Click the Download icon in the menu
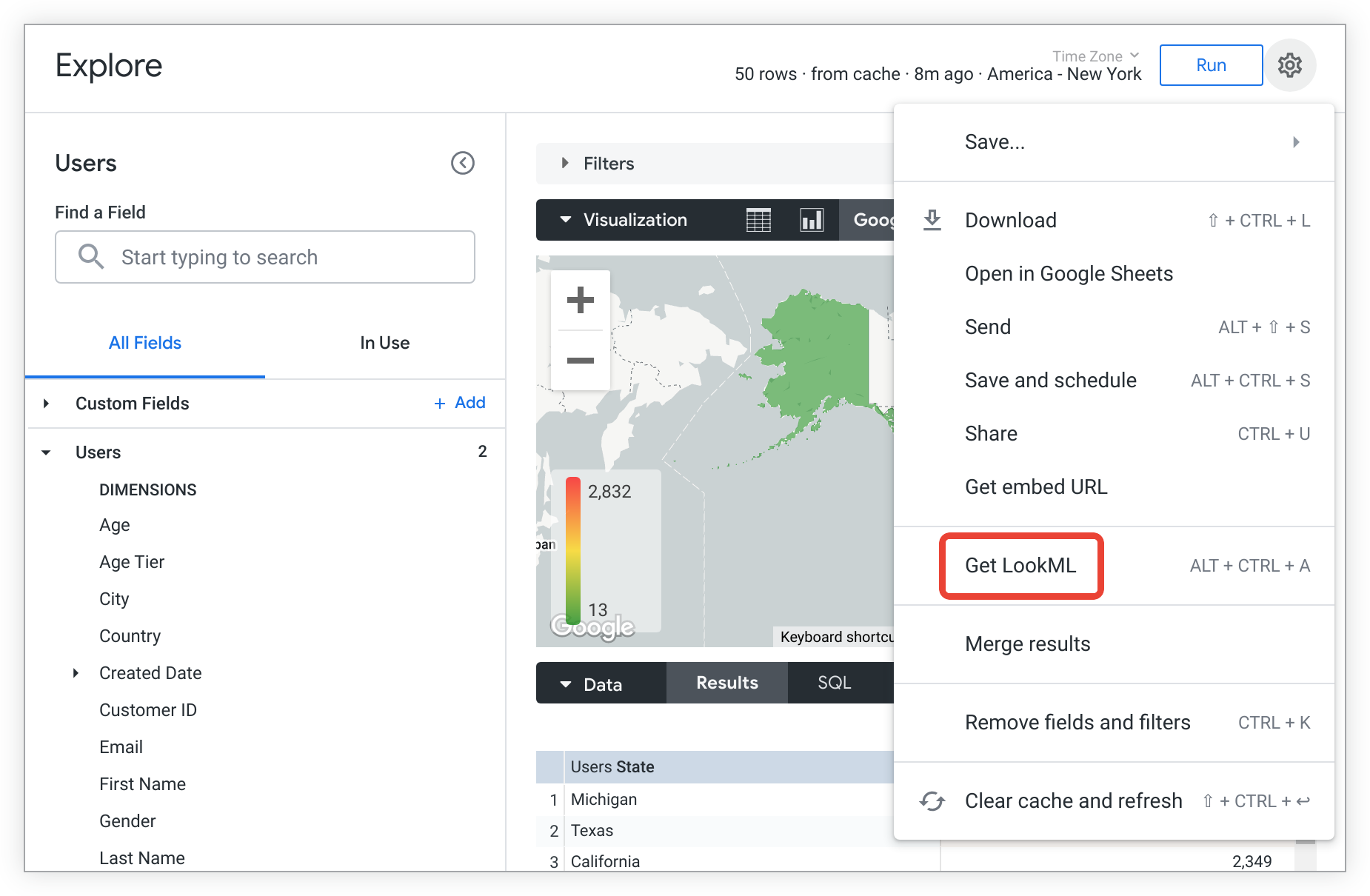 point(932,219)
